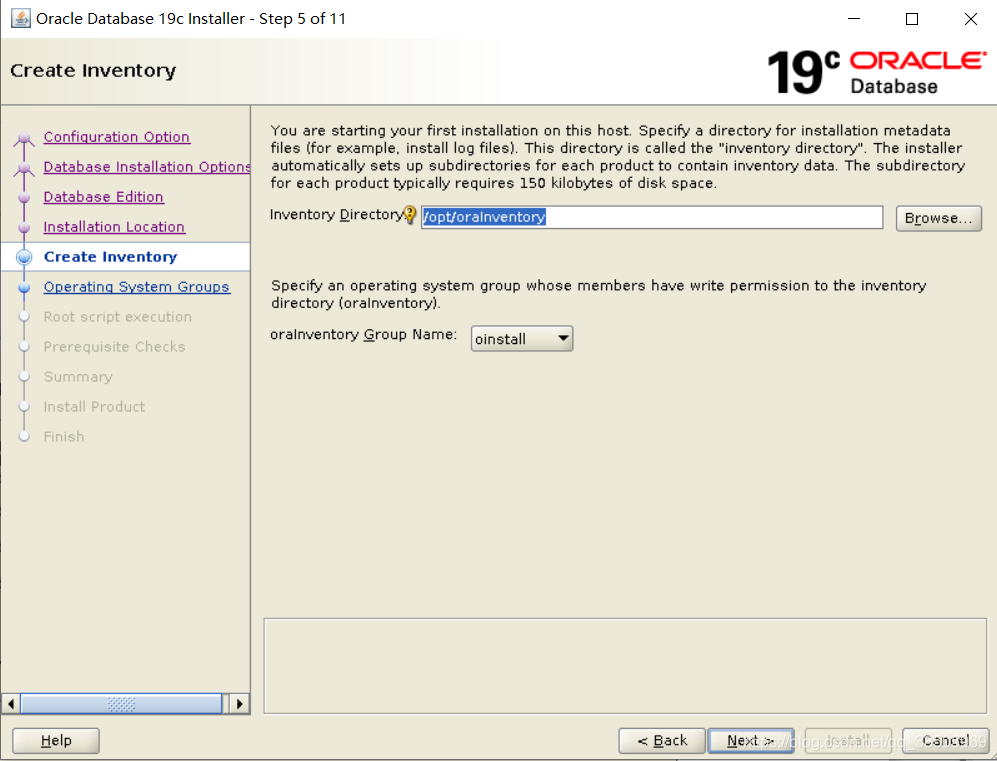Select the Create Inventory step
Screen dimensions: 997x761
(110, 257)
